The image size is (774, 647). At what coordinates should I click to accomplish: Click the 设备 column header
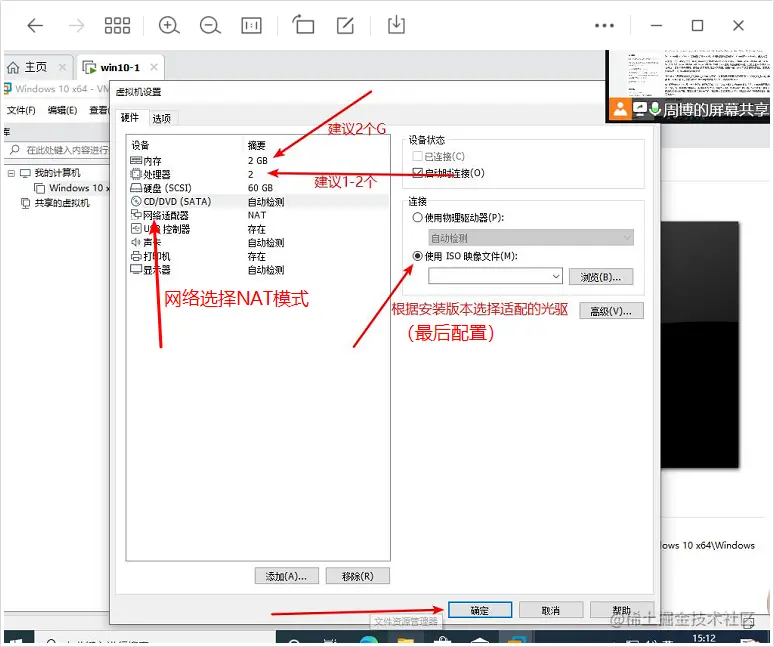[140, 145]
